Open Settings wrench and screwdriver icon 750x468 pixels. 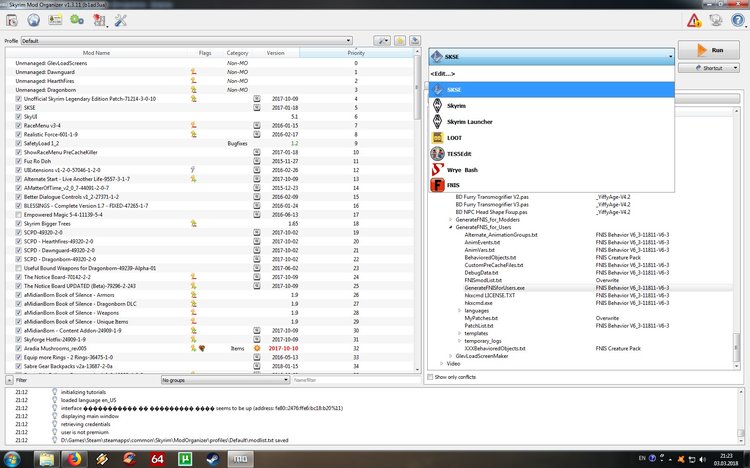[x=121, y=20]
